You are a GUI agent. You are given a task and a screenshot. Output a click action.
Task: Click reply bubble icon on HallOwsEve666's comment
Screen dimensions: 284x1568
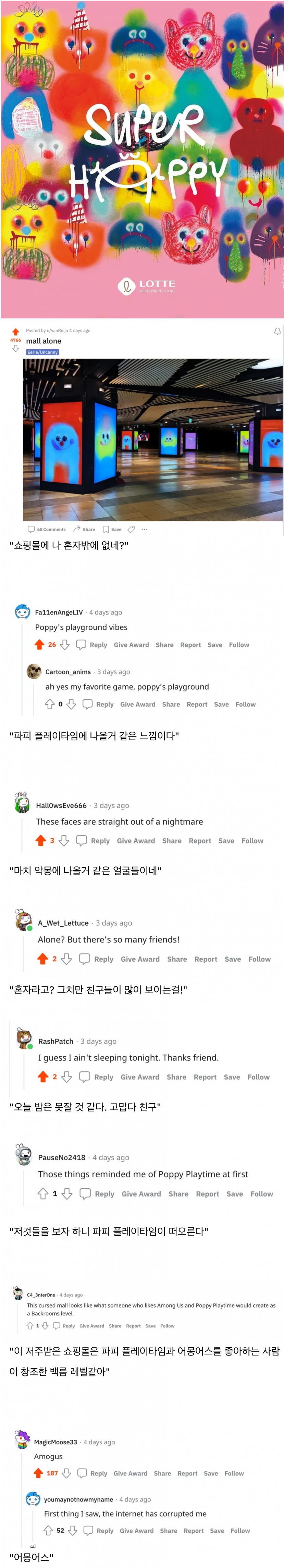(82, 840)
